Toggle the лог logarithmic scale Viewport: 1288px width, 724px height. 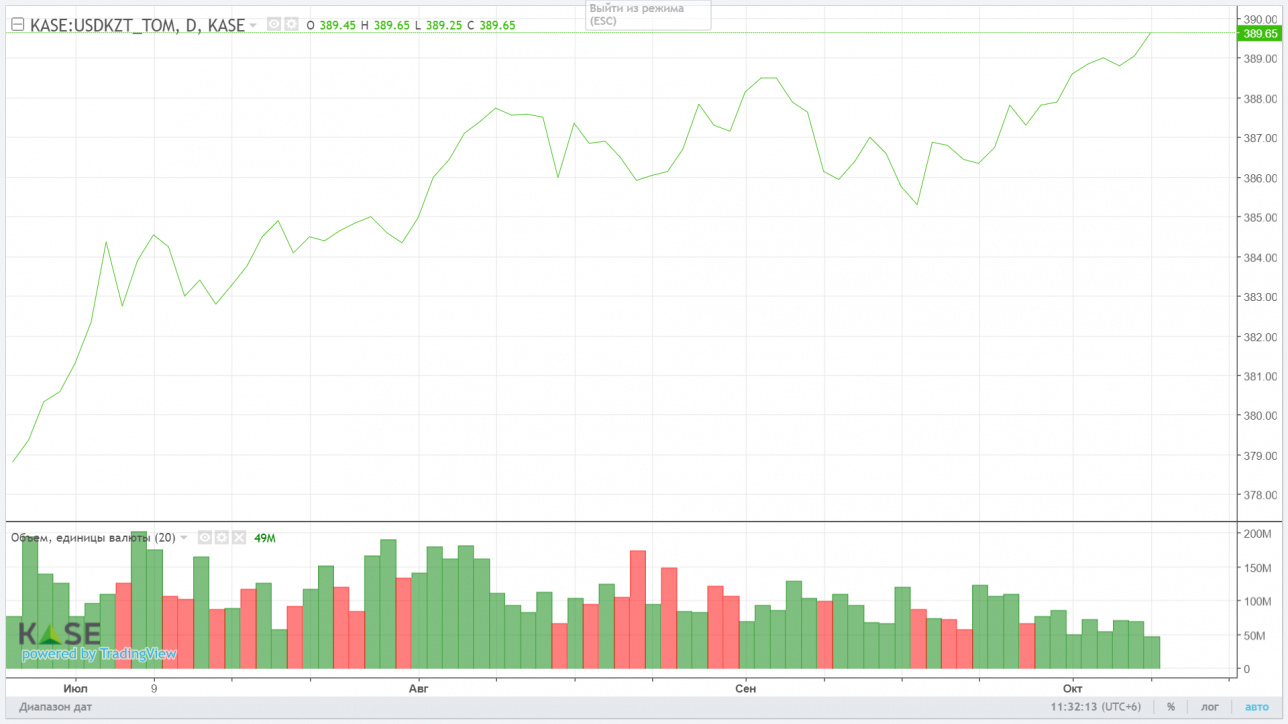pos(1210,707)
